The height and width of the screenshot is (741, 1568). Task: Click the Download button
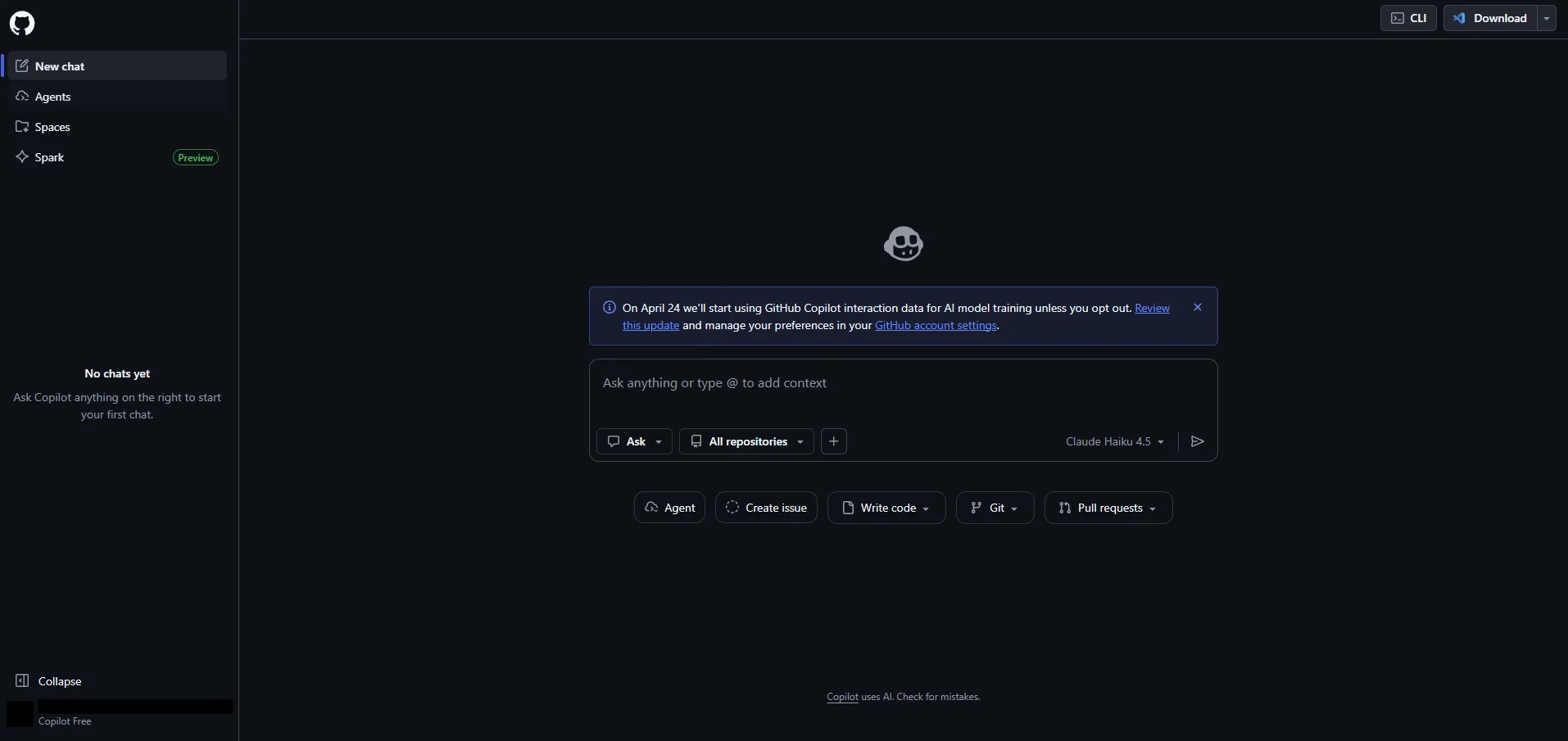(1490, 18)
